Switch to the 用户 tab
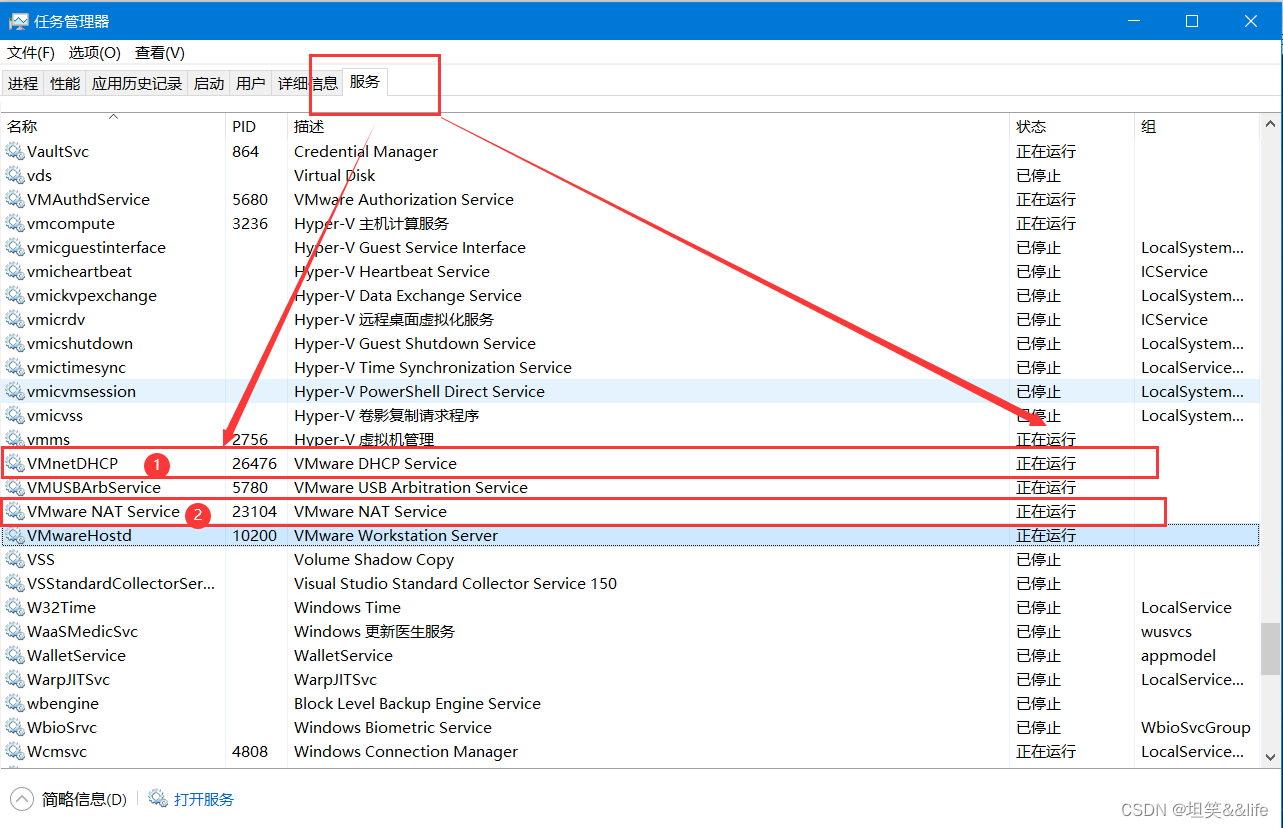Image resolution: width=1283 pixels, height=828 pixels. tap(251, 84)
